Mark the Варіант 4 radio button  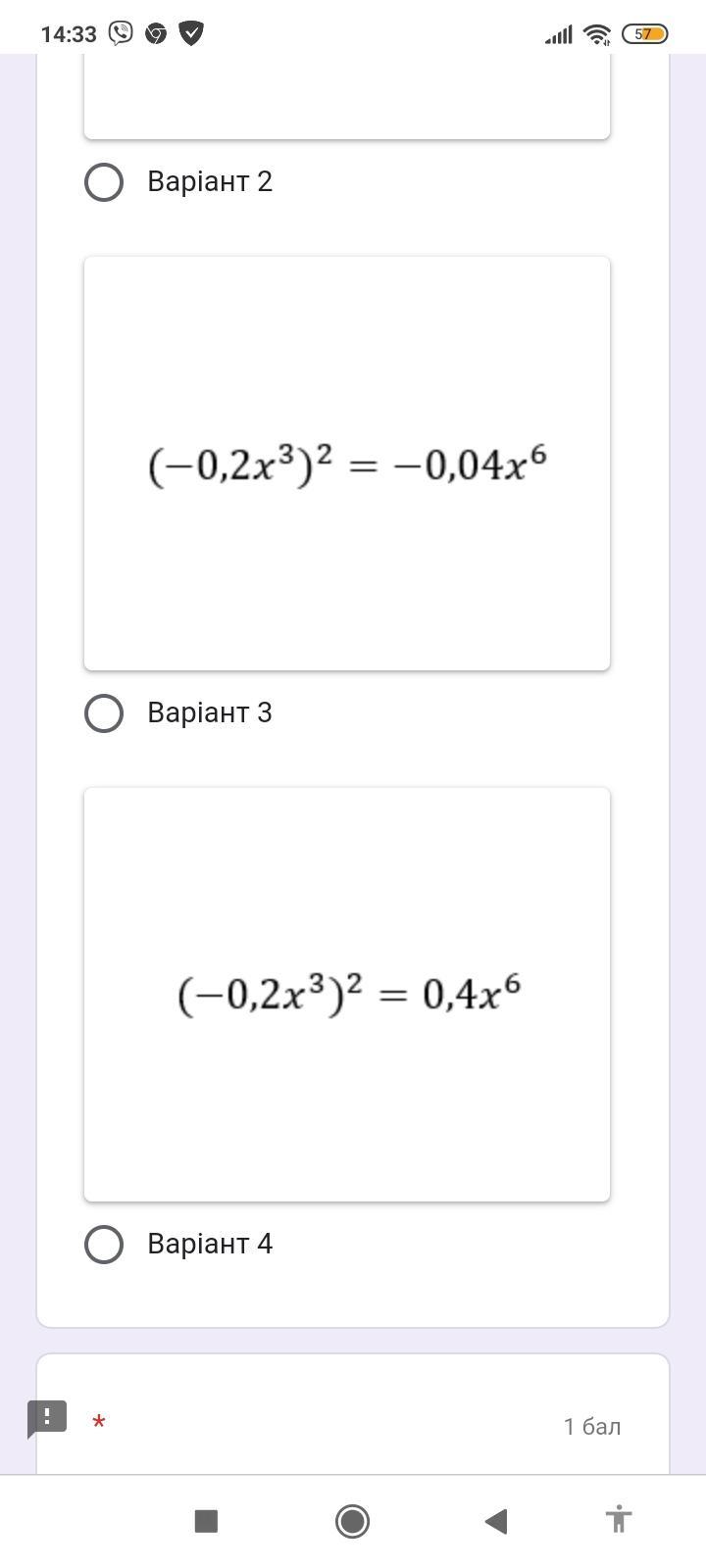click(104, 1245)
